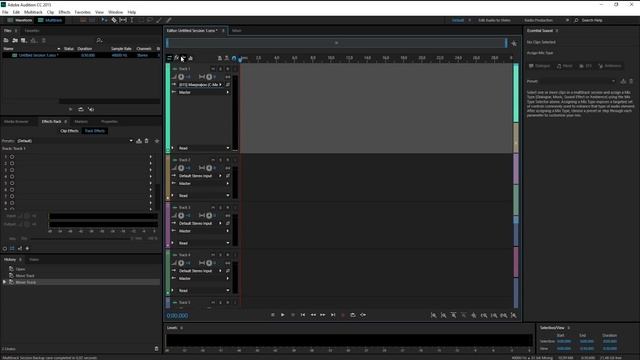The image size is (640, 360).
Task: Click Move Playhead to Previous button
Action: (303, 315)
